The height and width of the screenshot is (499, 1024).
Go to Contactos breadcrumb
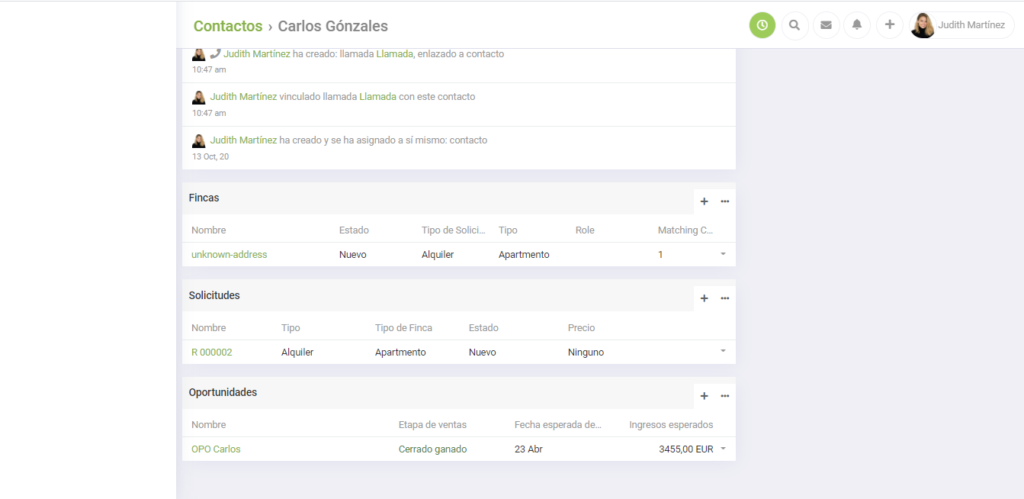click(x=228, y=26)
